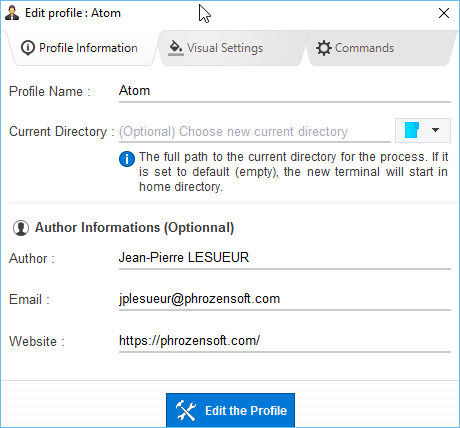The image size is (460, 428).
Task: Close the Edit profile dialog
Action: pyautogui.click(x=444, y=13)
